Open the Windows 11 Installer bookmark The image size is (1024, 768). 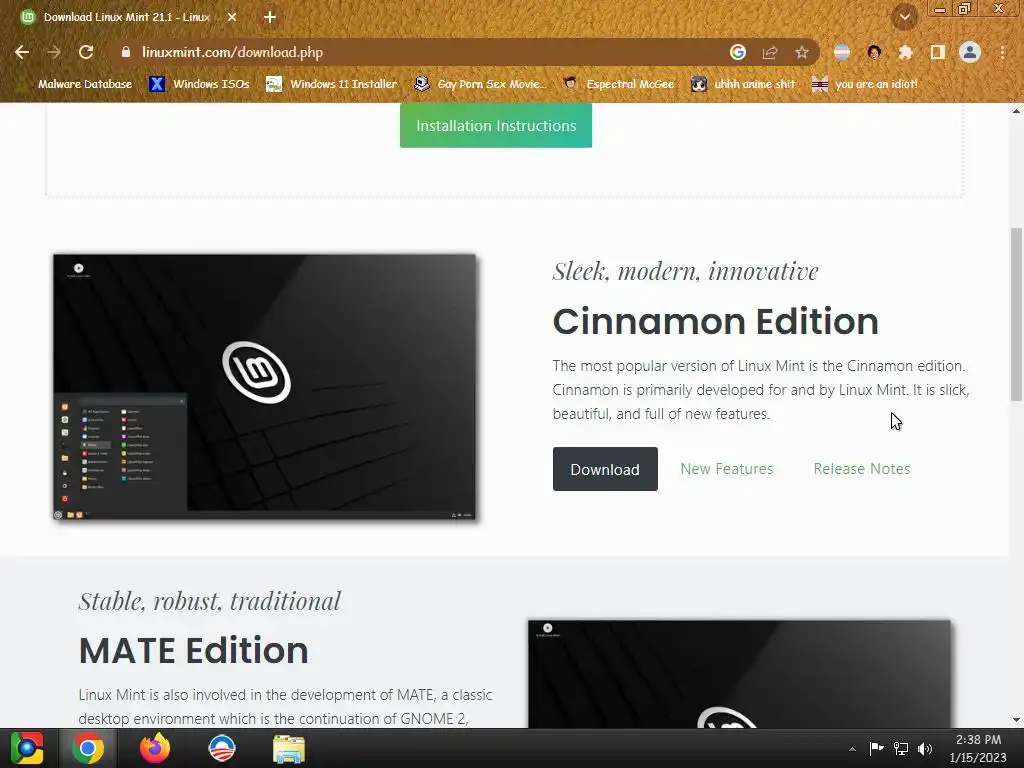pos(332,84)
